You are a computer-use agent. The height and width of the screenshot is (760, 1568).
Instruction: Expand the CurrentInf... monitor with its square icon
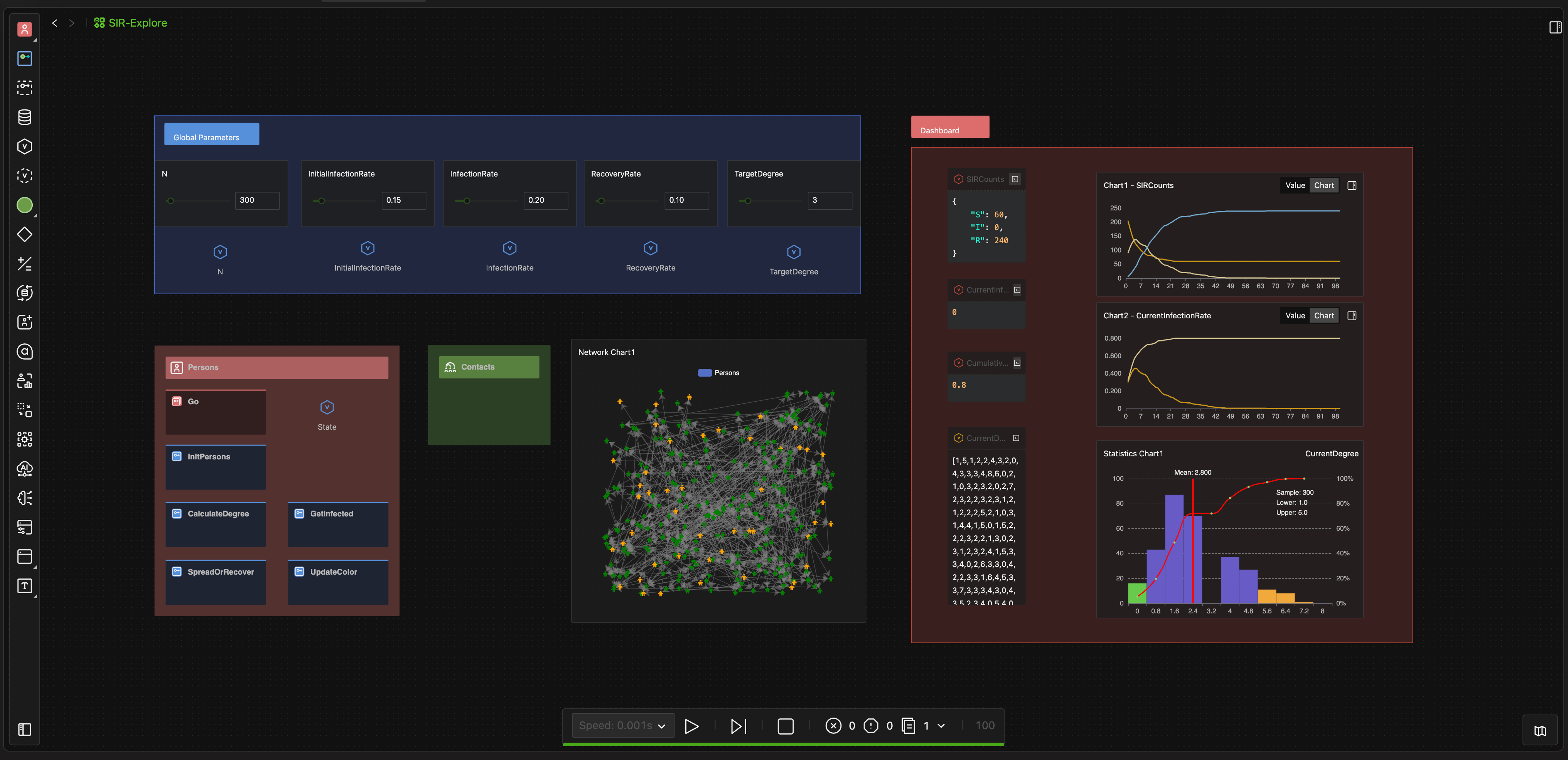1017,290
